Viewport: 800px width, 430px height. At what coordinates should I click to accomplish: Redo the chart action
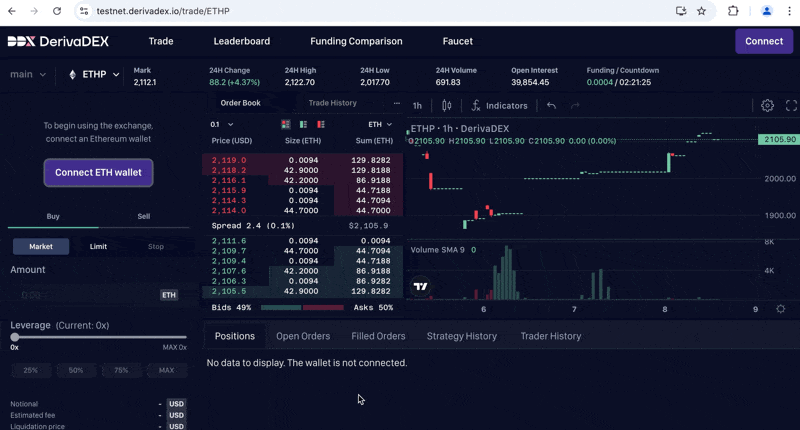[575, 106]
